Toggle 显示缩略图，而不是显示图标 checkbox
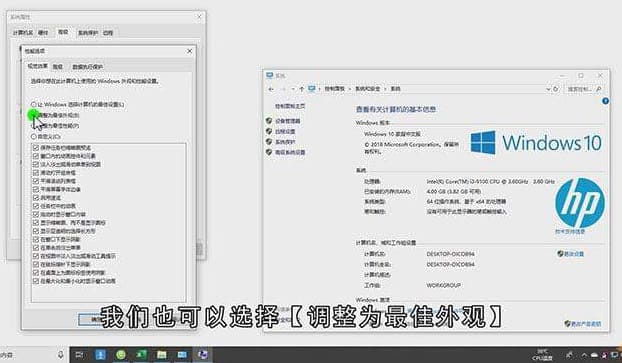 [x=36, y=223]
